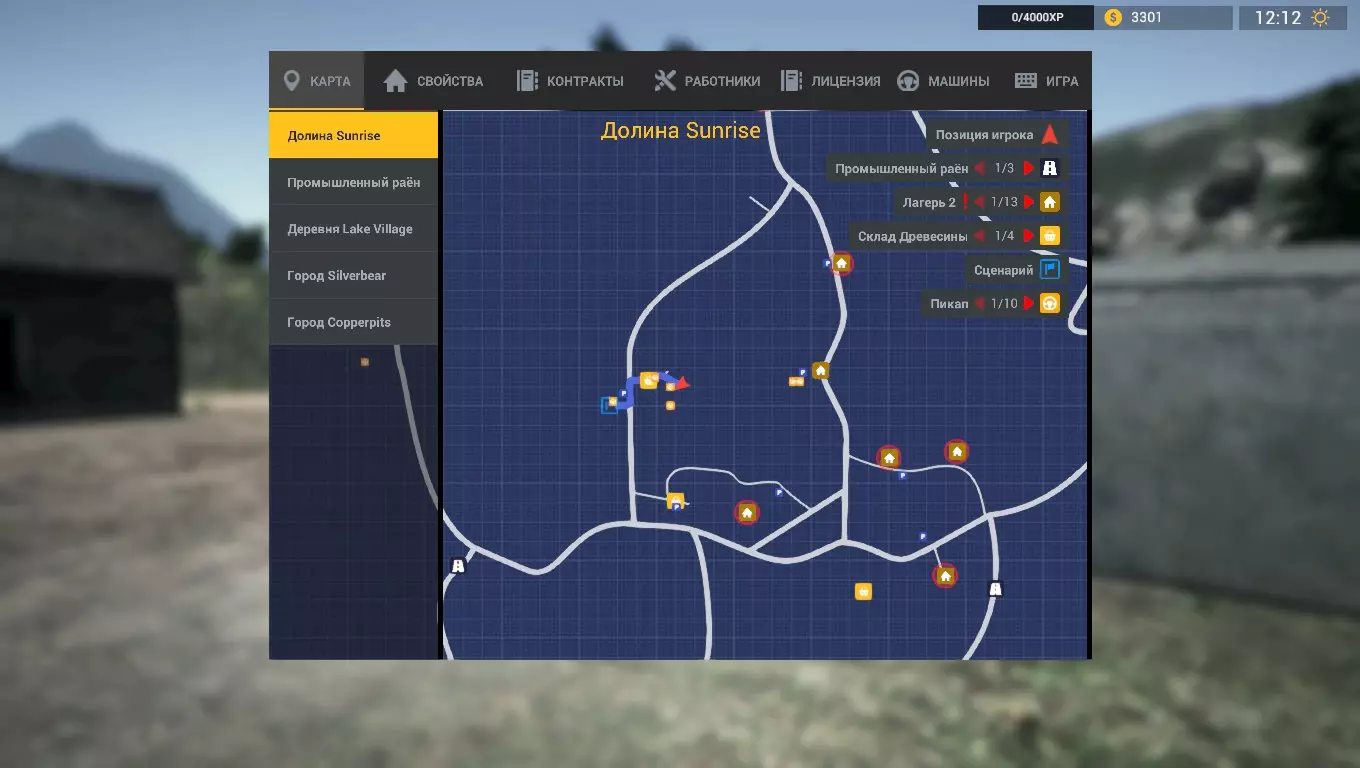Click the 1/4 counter in the legend

click(1004, 236)
